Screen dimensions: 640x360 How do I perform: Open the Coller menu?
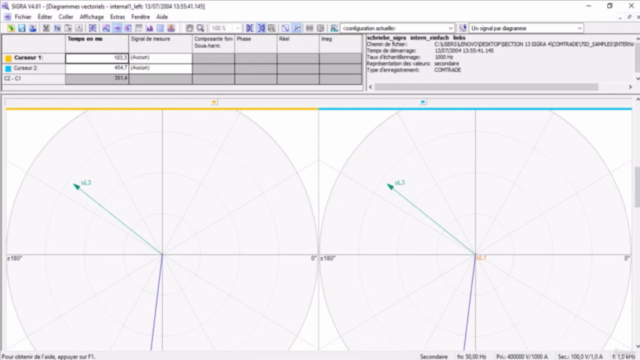pos(66,17)
